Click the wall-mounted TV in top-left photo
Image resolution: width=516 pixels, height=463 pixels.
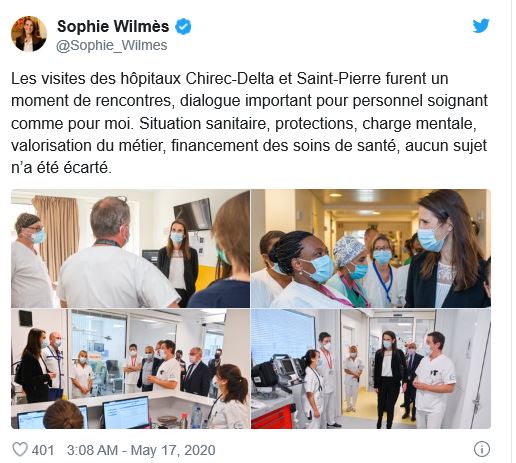pyautogui.click(x=193, y=215)
